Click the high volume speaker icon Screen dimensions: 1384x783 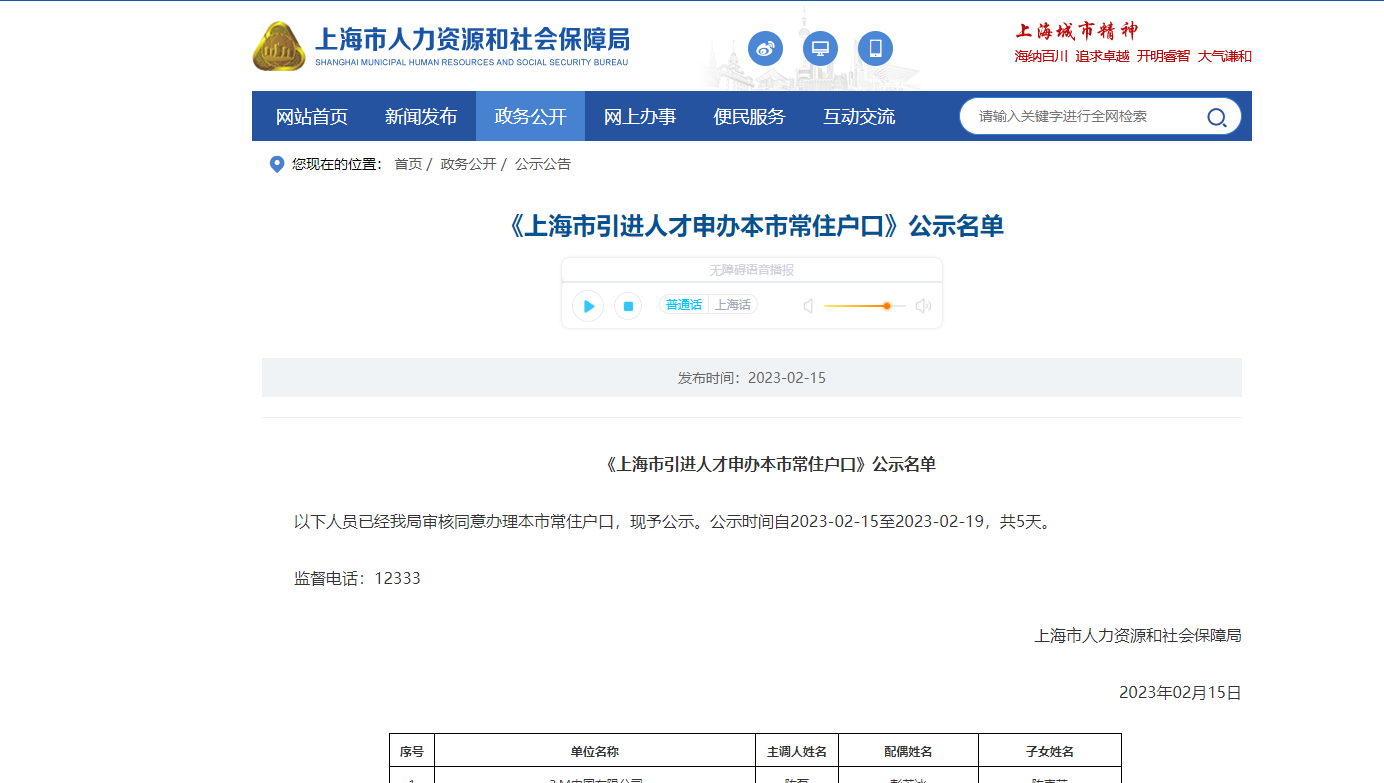923,306
